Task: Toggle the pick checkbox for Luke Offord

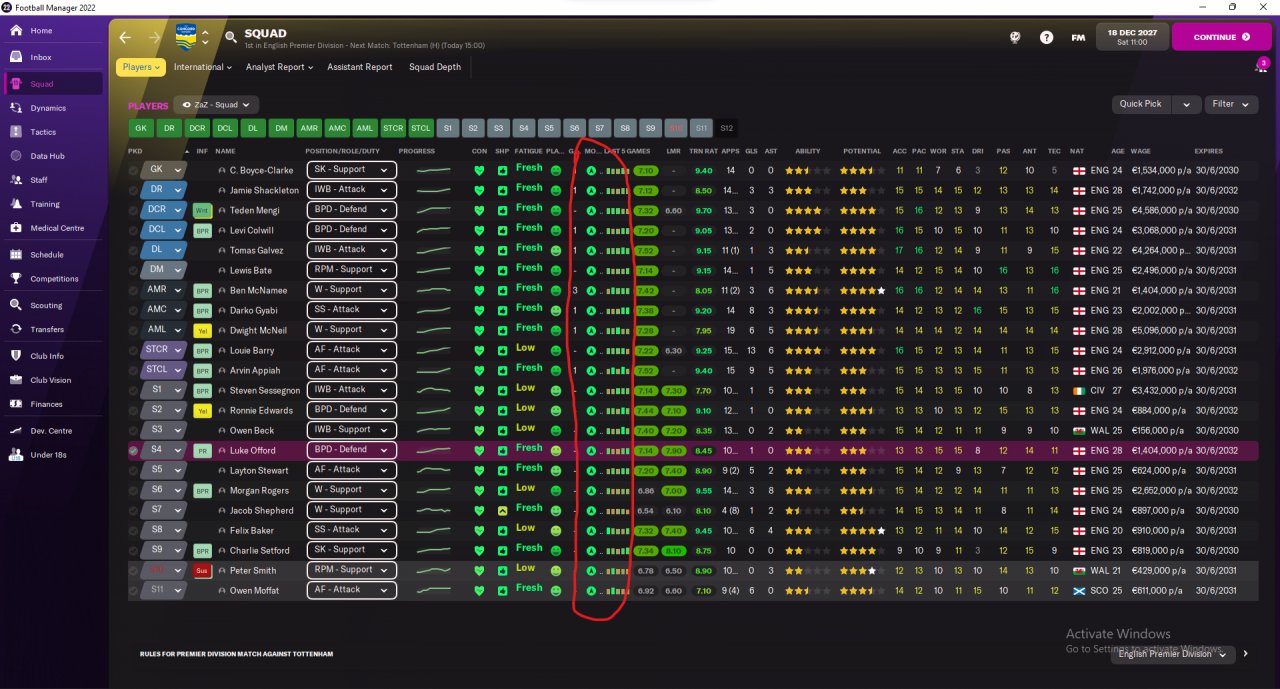Action: point(134,450)
